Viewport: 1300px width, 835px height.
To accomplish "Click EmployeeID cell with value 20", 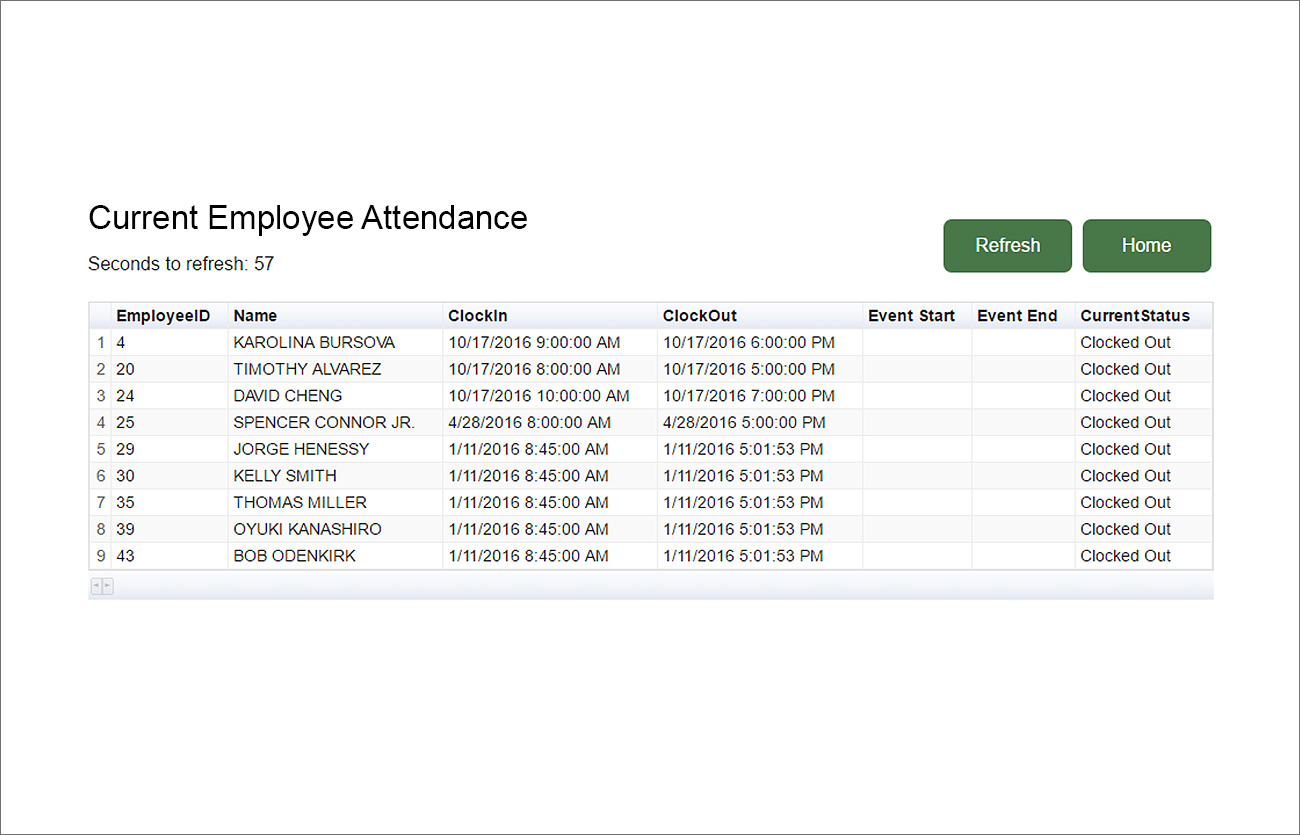I will point(169,369).
